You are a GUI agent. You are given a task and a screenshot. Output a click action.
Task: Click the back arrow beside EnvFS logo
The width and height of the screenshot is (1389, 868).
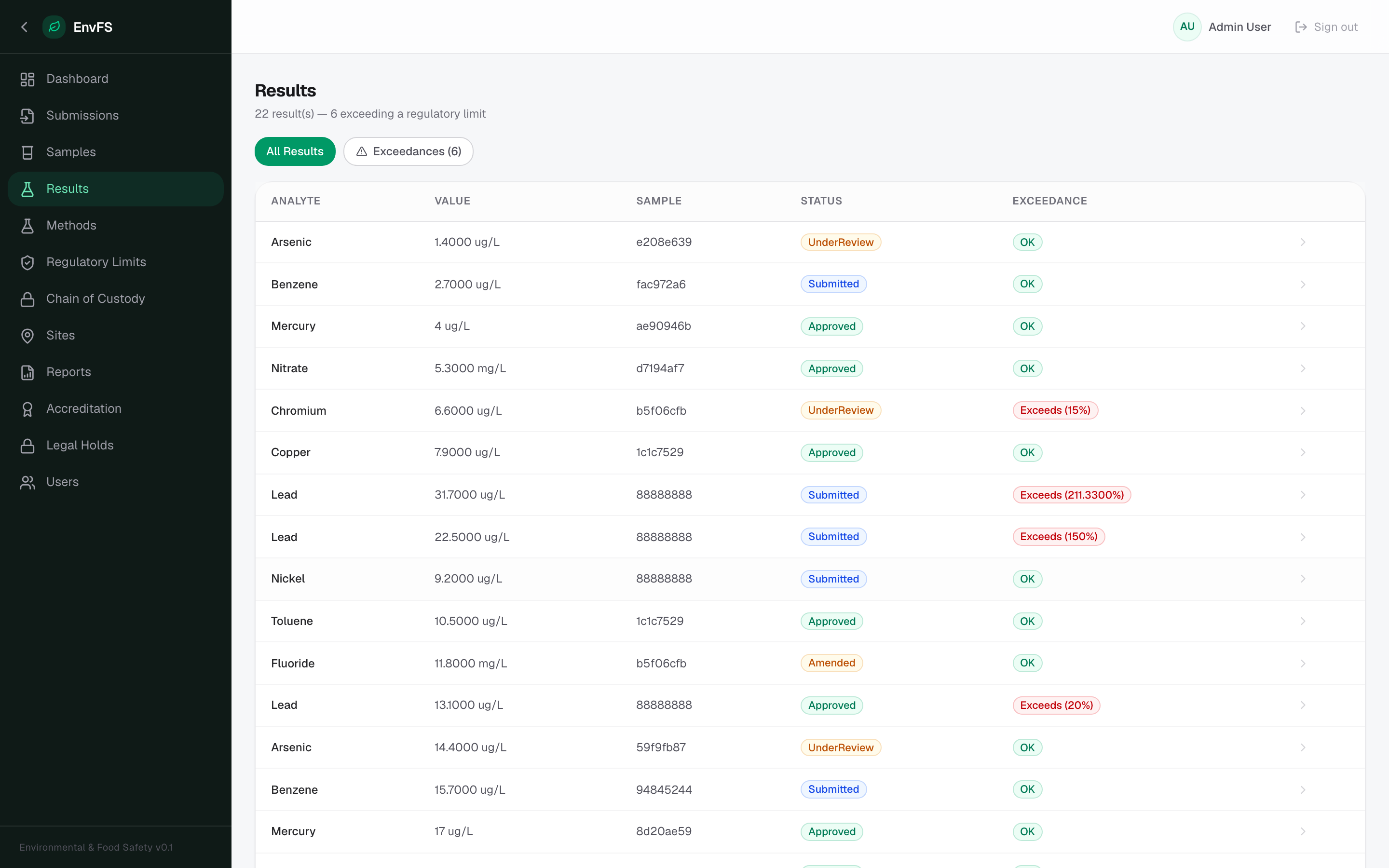tap(24, 27)
